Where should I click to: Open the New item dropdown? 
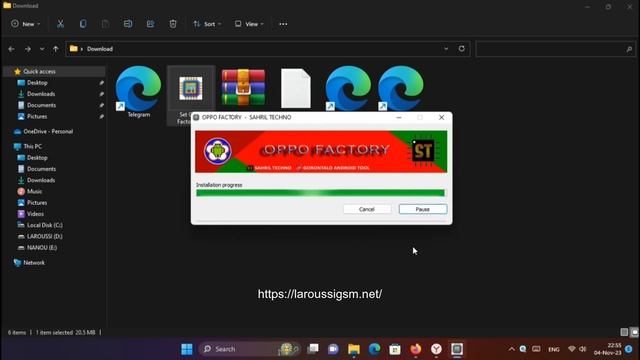(26, 24)
